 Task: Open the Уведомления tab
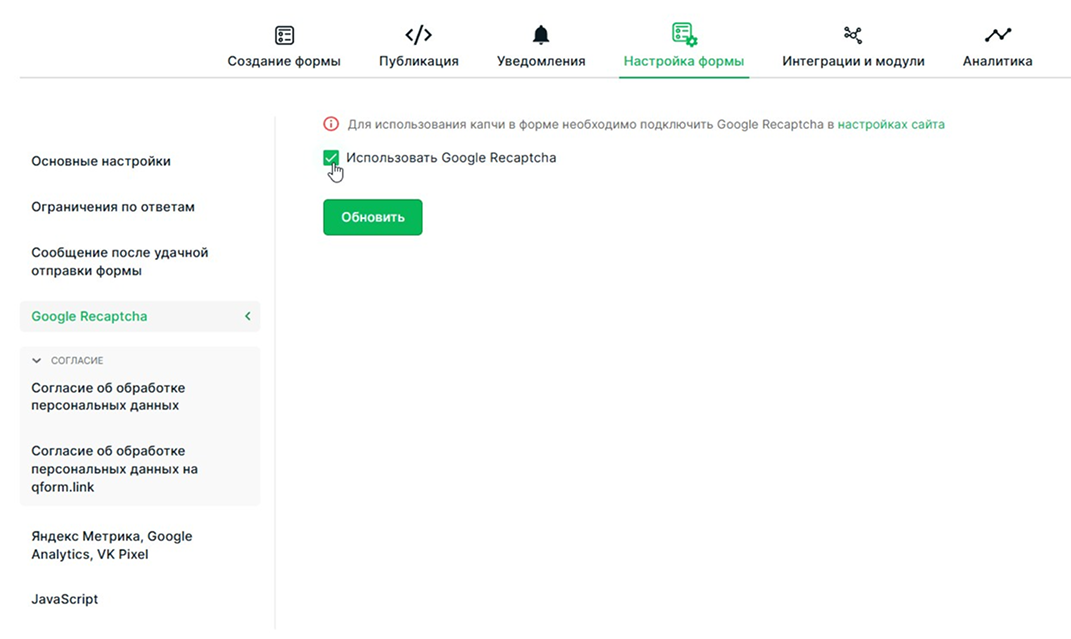(541, 61)
